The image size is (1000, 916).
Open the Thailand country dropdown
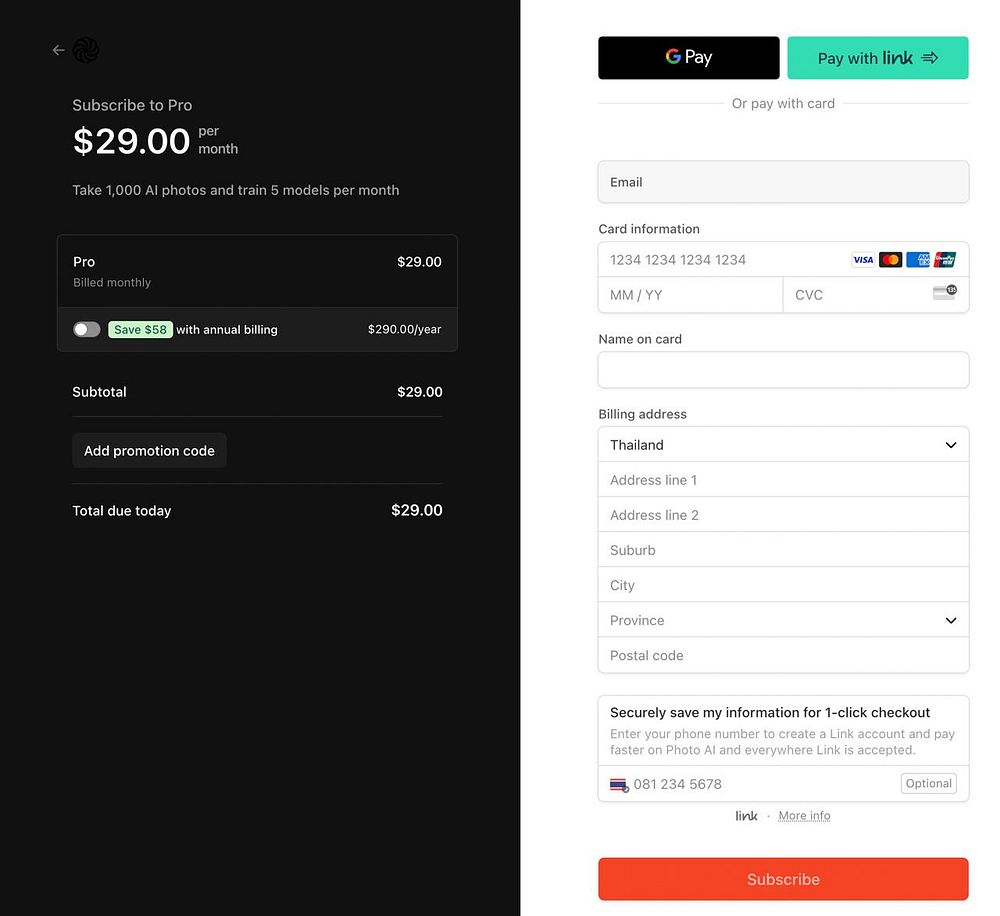coord(783,445)
